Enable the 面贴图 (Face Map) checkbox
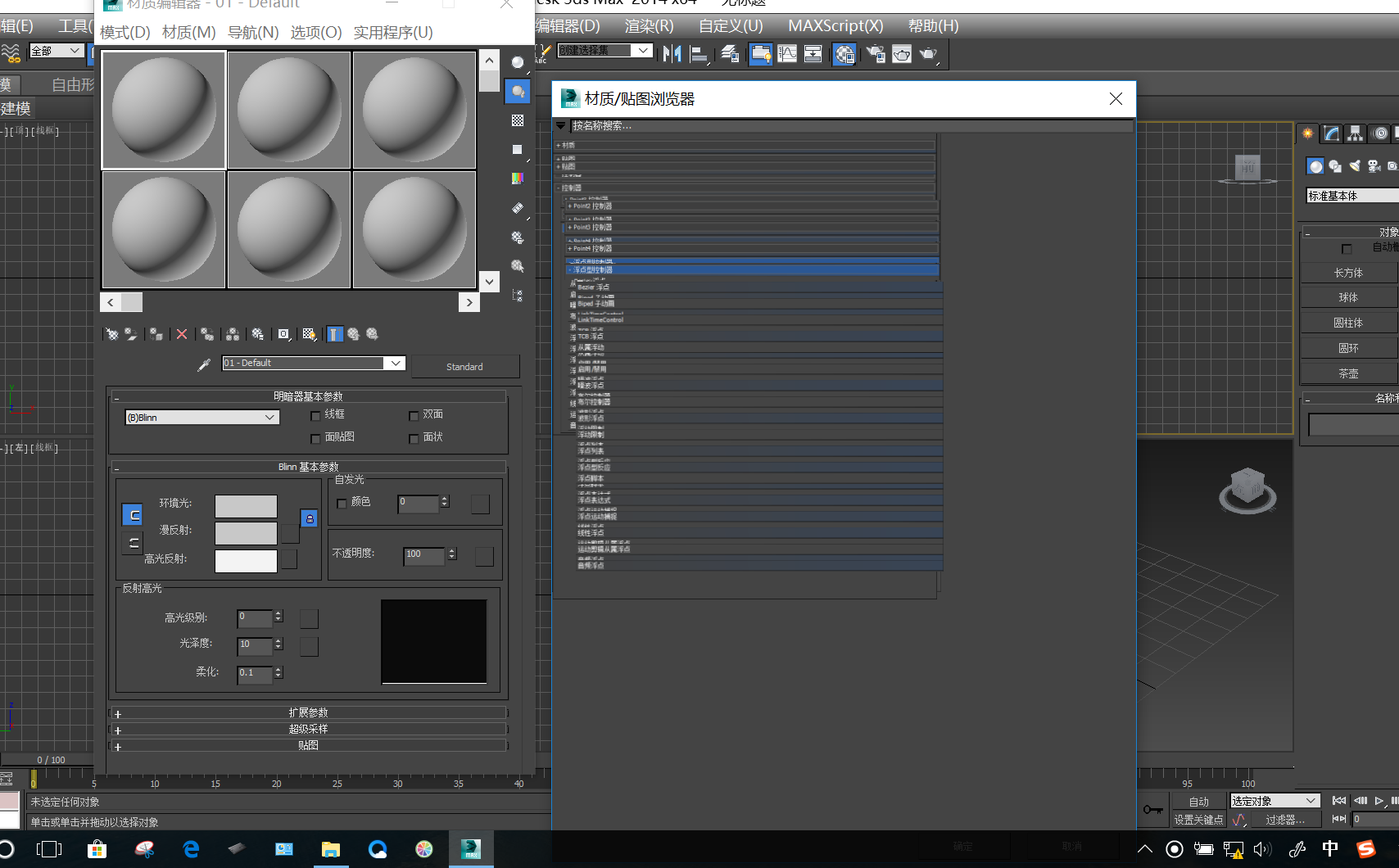 tap(315, 439)
